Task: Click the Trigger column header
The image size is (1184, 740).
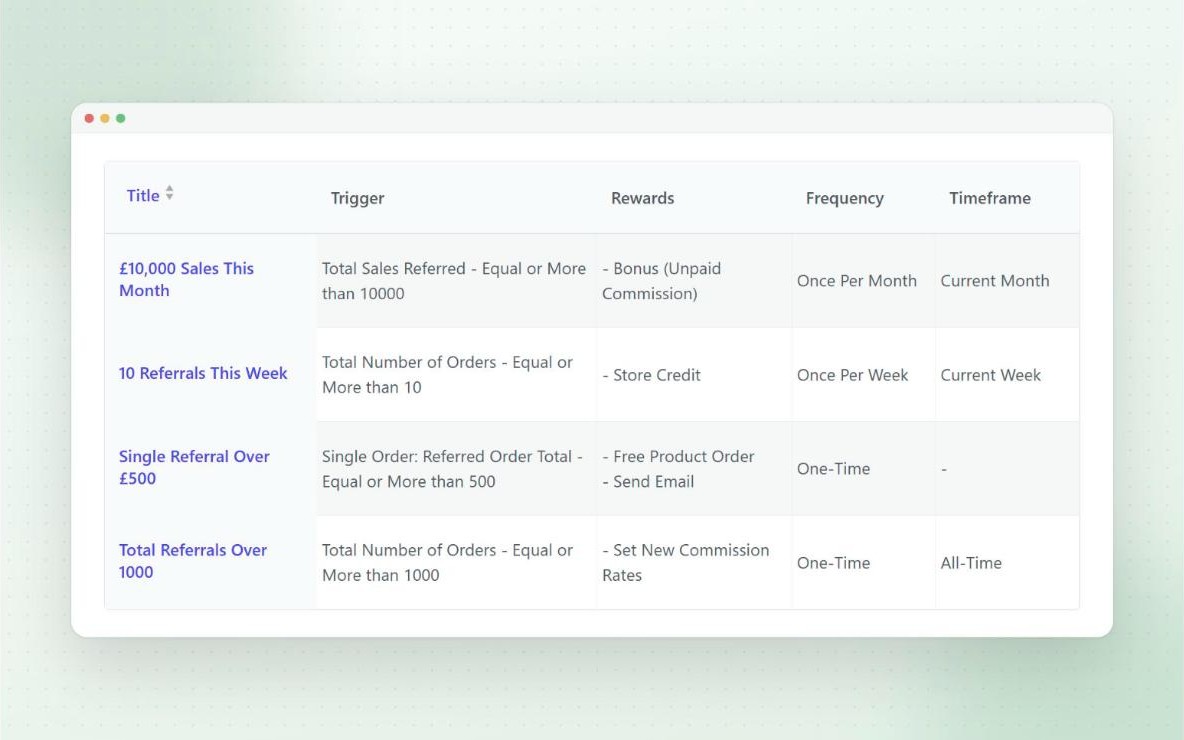Action: click(357, 198)
